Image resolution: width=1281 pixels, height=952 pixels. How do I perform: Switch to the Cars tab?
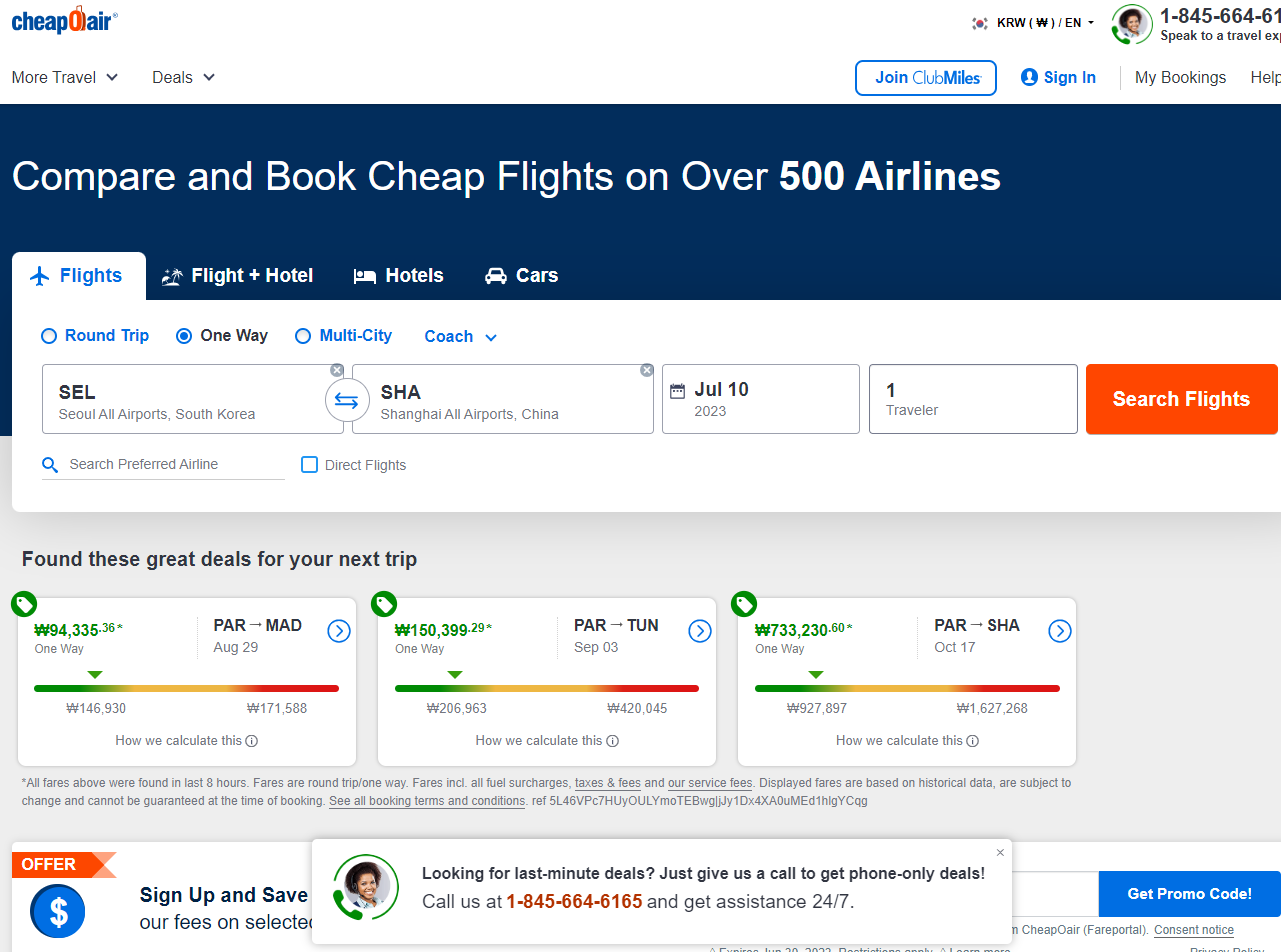521,276
